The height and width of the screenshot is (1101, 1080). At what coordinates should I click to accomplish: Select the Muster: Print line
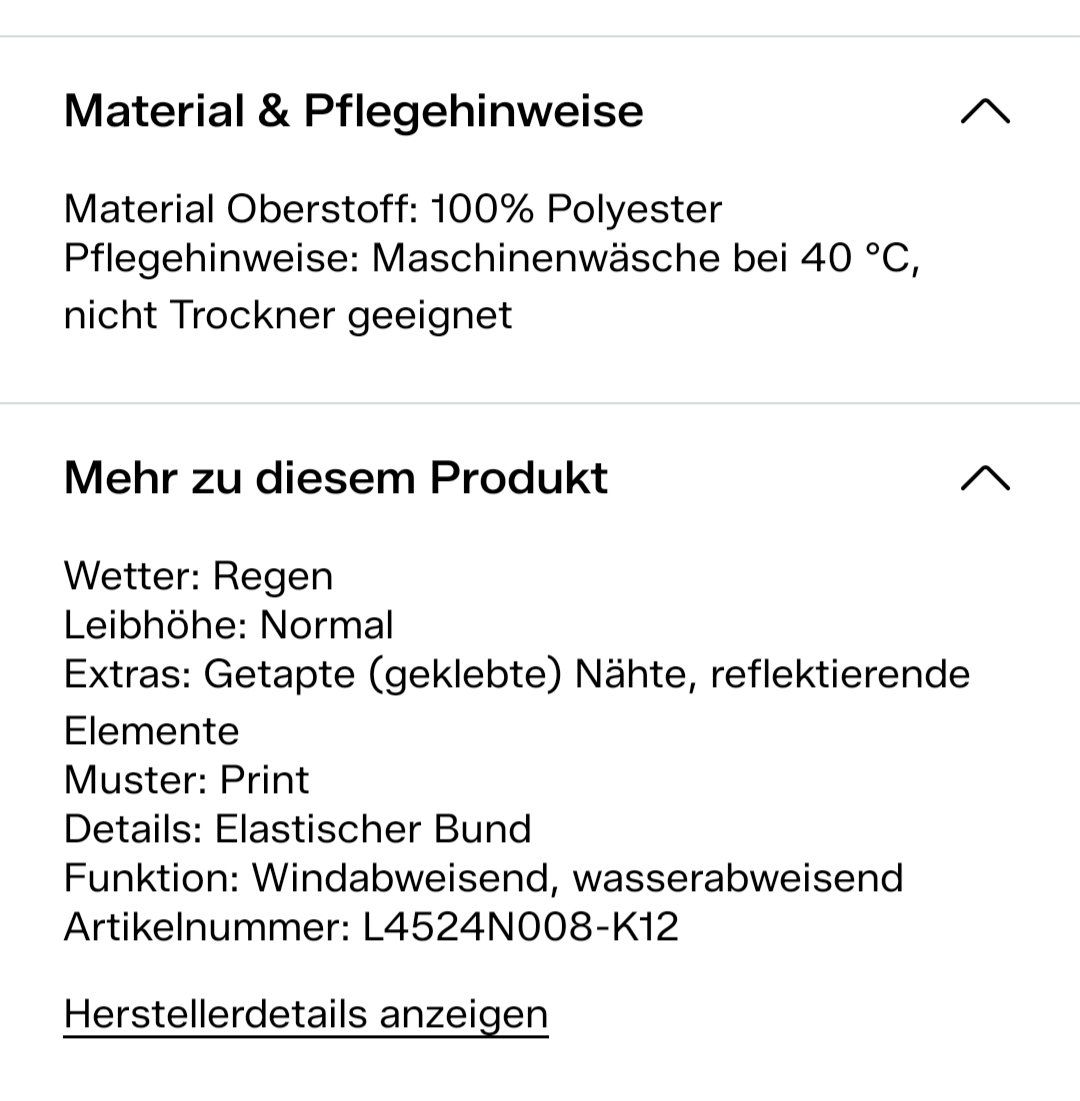click(x=186, y=779)
